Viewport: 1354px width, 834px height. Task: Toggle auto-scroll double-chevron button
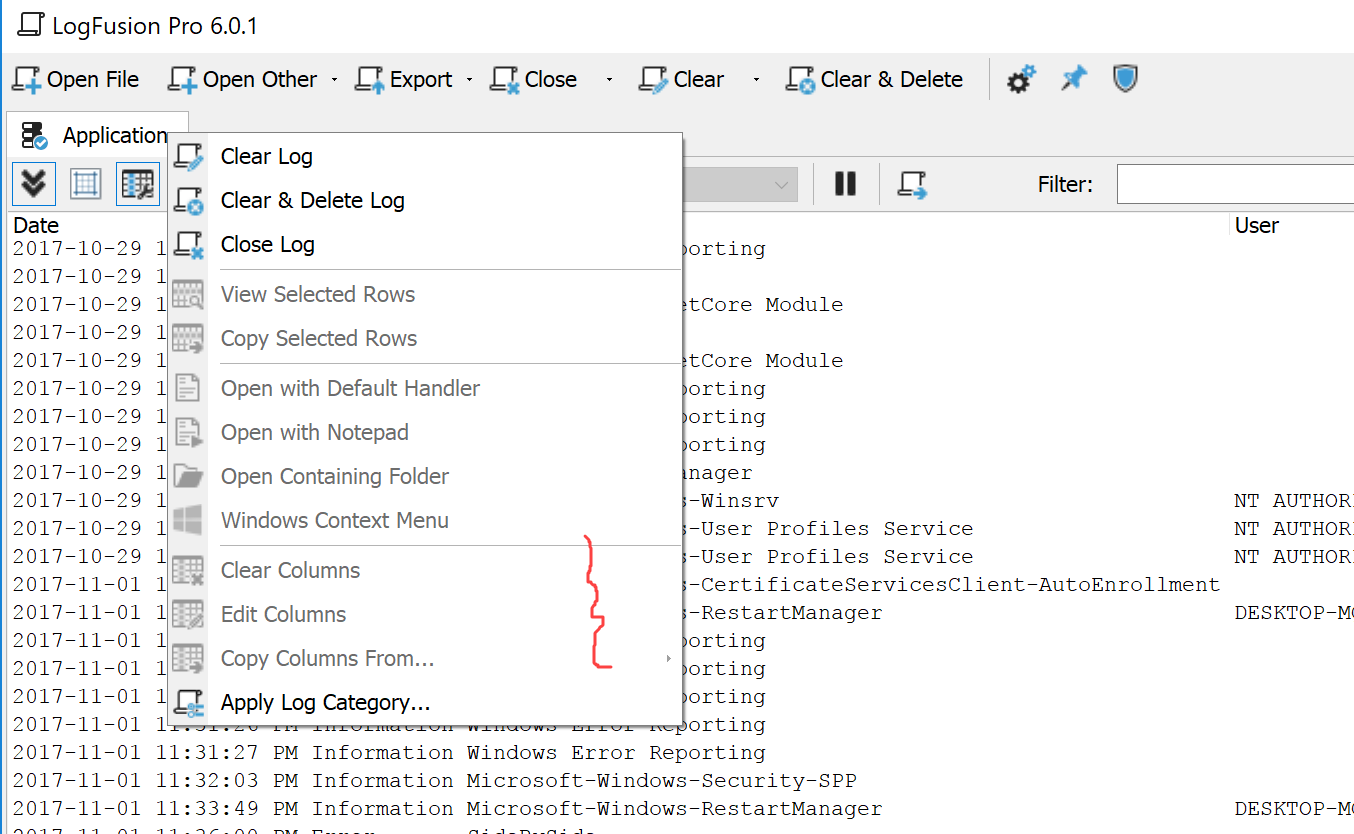coord(34,184)
